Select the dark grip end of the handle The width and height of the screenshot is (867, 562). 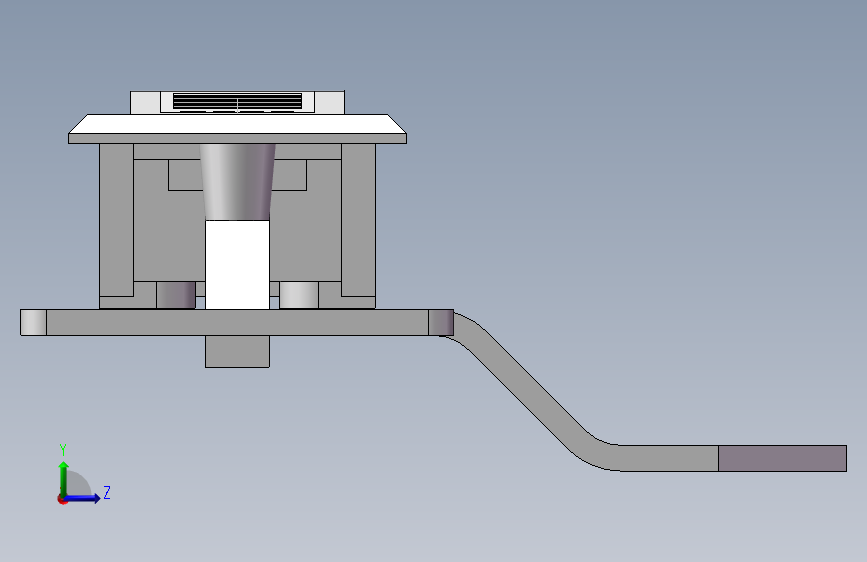[782, 459]
